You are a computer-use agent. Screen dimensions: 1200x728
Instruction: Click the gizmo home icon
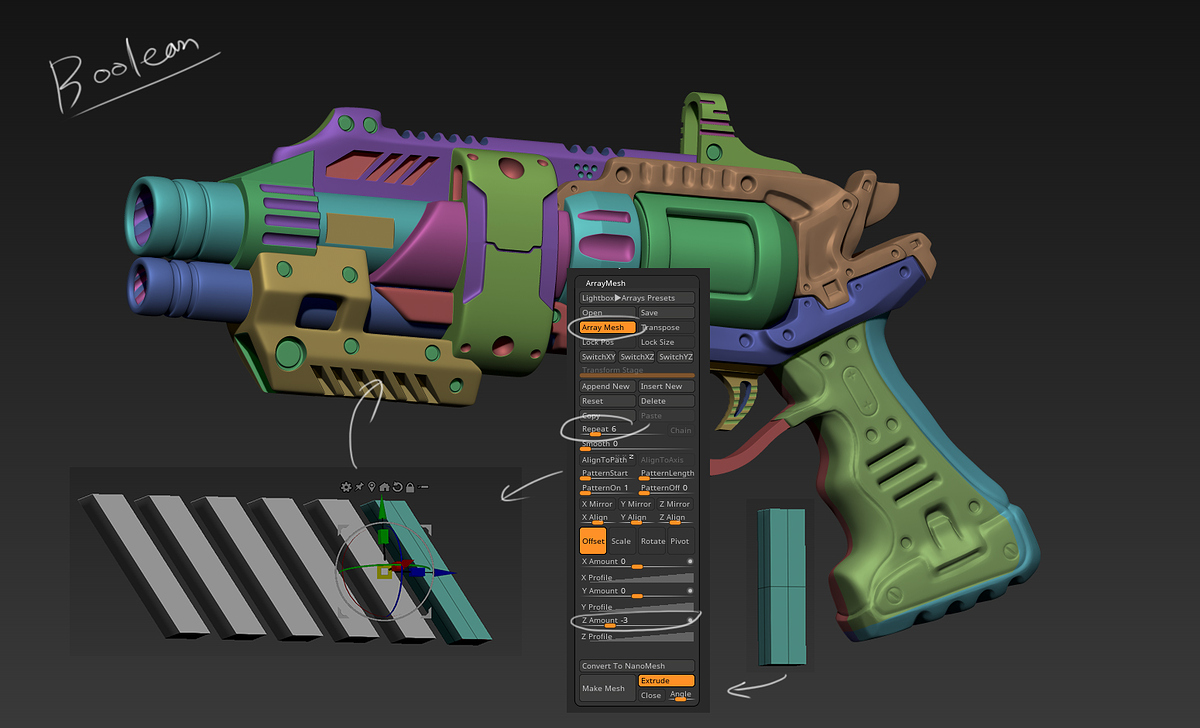click(x=384, y=487)
